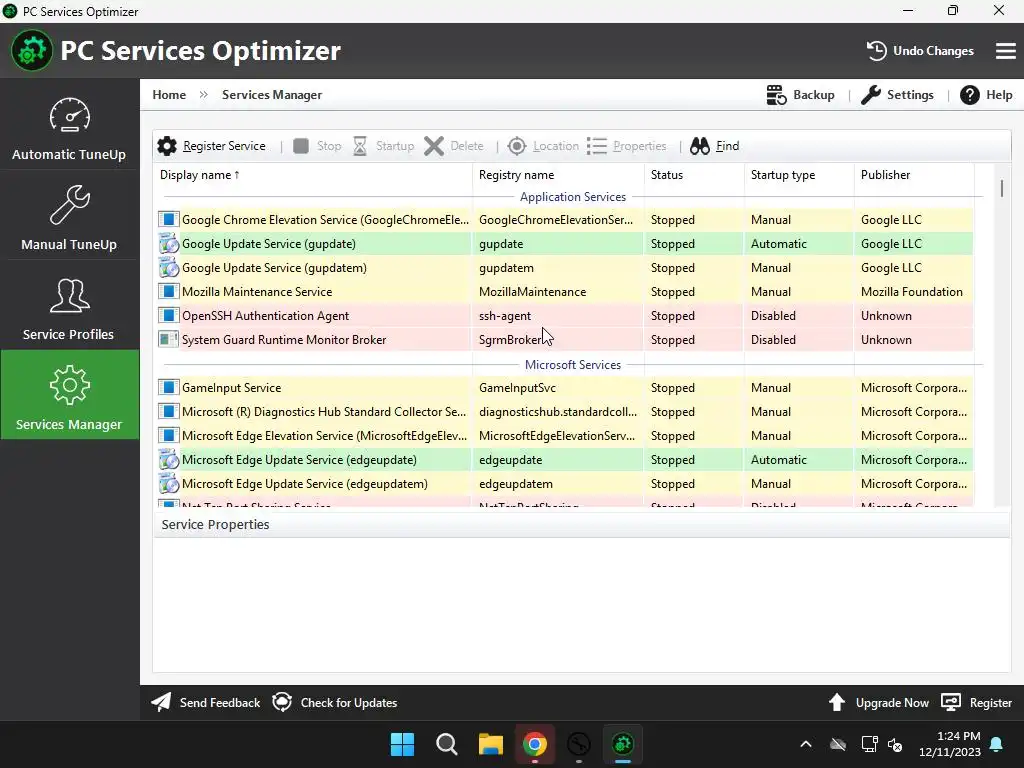Click Automatic startup type for gupdate
1024x768 pixels.
(799, 244)
